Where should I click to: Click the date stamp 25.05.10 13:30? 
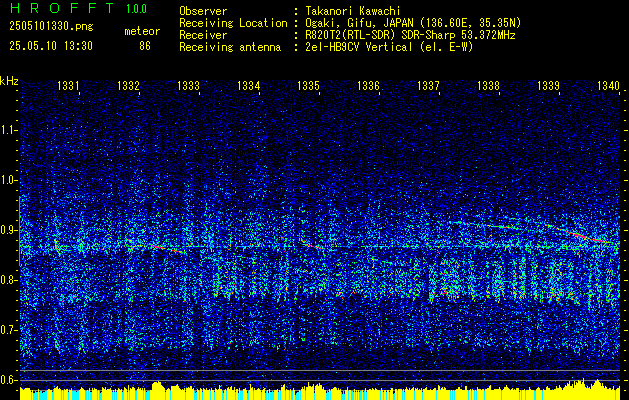point(51,46)
